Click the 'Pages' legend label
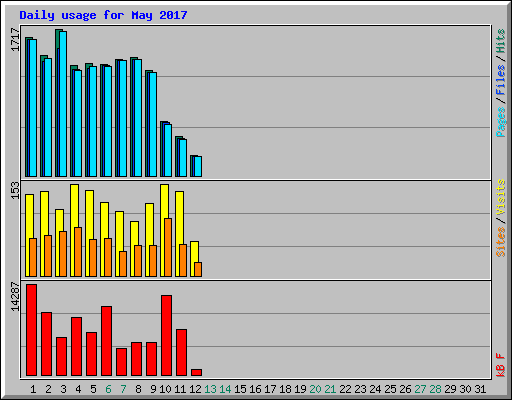512x400 pixels. click(x=500, y=122)
